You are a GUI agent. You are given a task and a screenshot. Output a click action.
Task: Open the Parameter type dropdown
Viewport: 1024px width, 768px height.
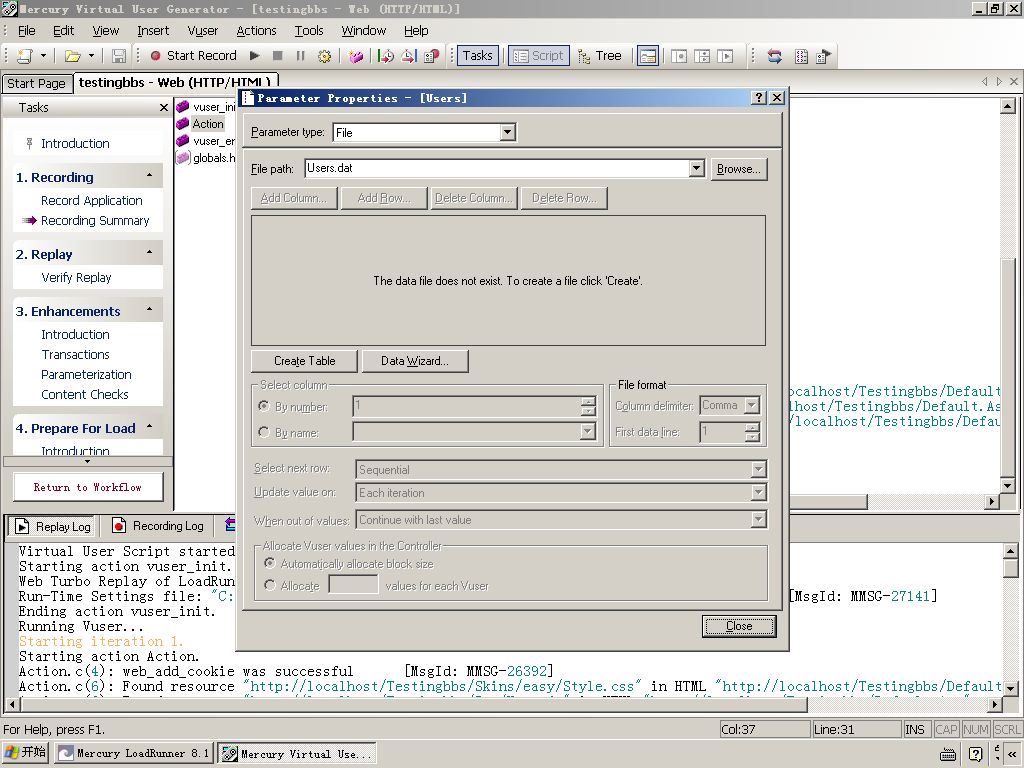[x=507, y=133]
